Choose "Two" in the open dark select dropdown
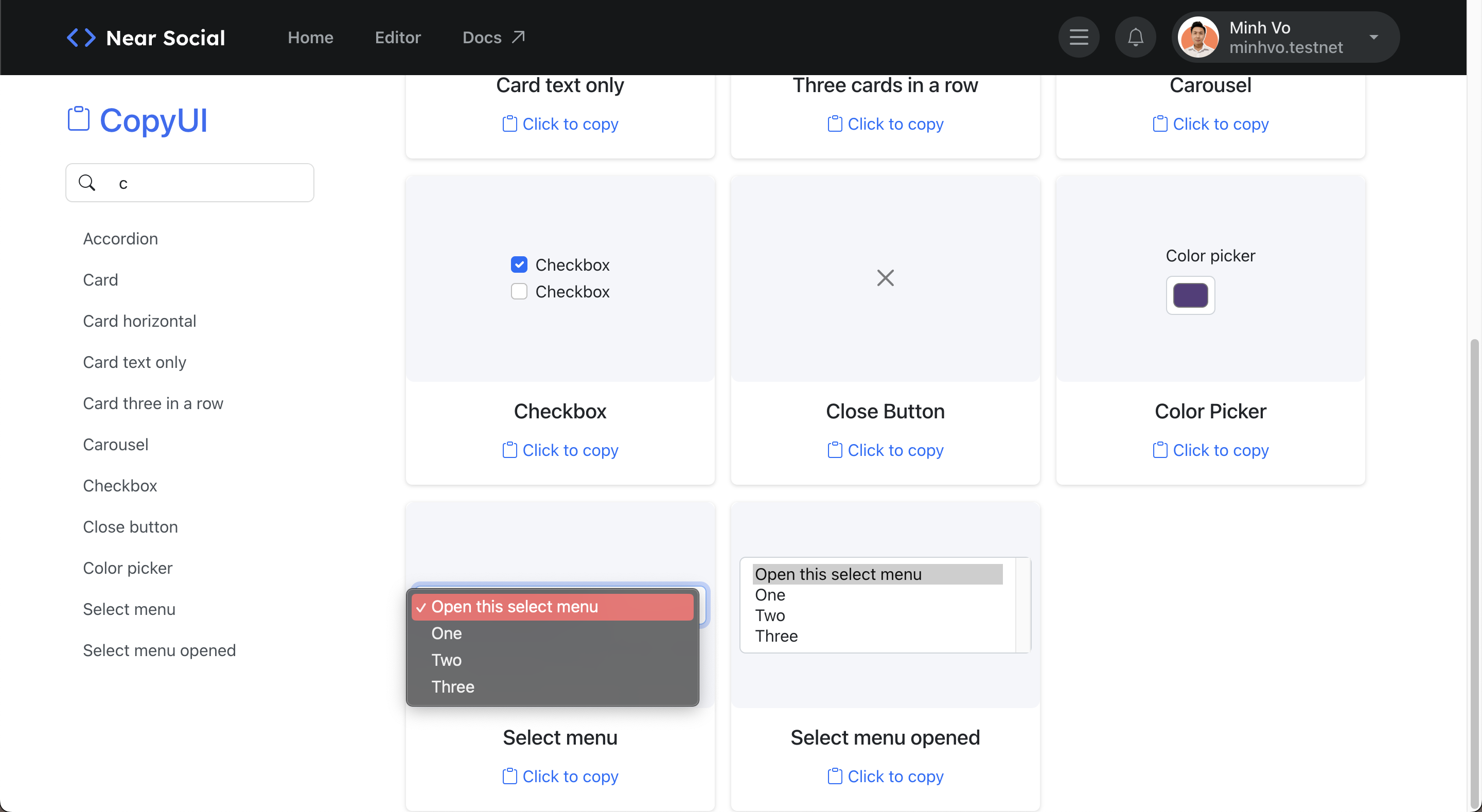Viewport: 1482px width, 812px height. (x=447, y=660)
